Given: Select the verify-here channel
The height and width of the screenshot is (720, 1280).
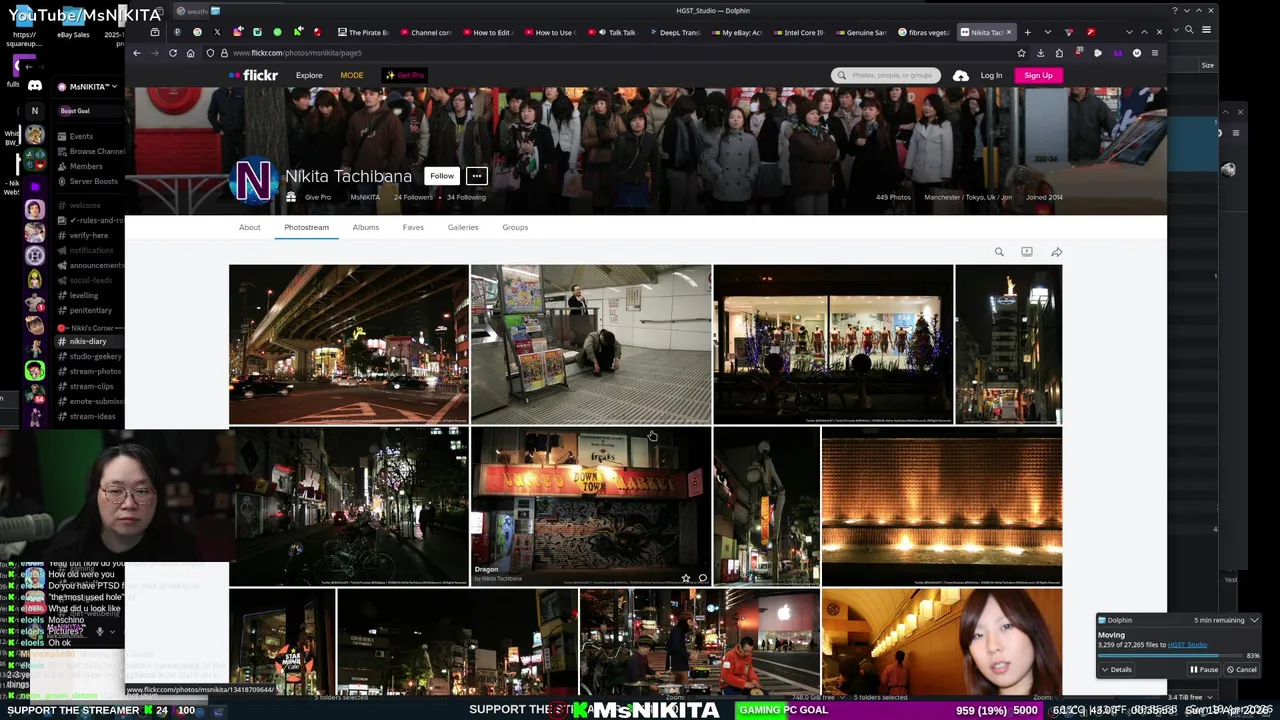Looking at the screenshot, I should point(88,235).
